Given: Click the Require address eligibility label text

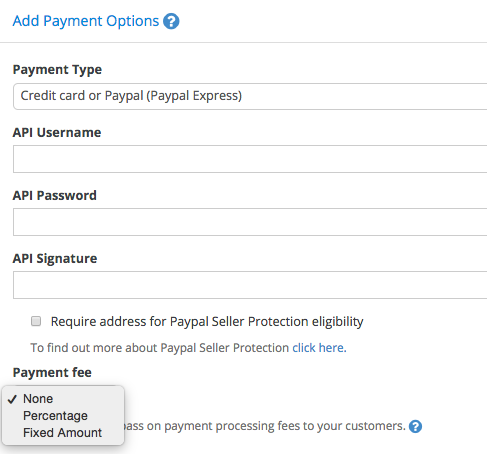Looking at the screenshot, I should [x=207, y=322].
